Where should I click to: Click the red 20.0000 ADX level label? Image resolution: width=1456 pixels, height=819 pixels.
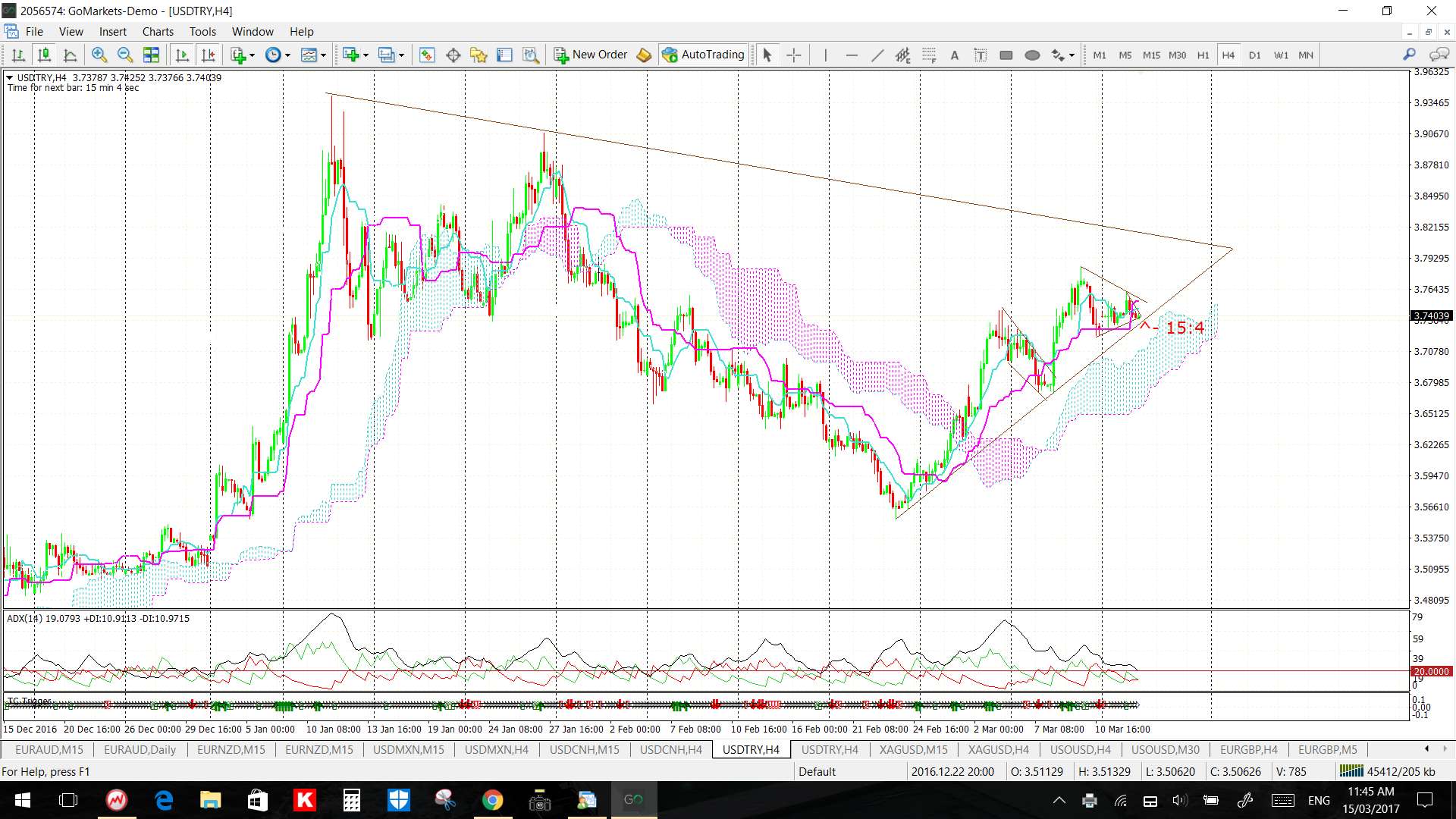[x=1430, y=671]
